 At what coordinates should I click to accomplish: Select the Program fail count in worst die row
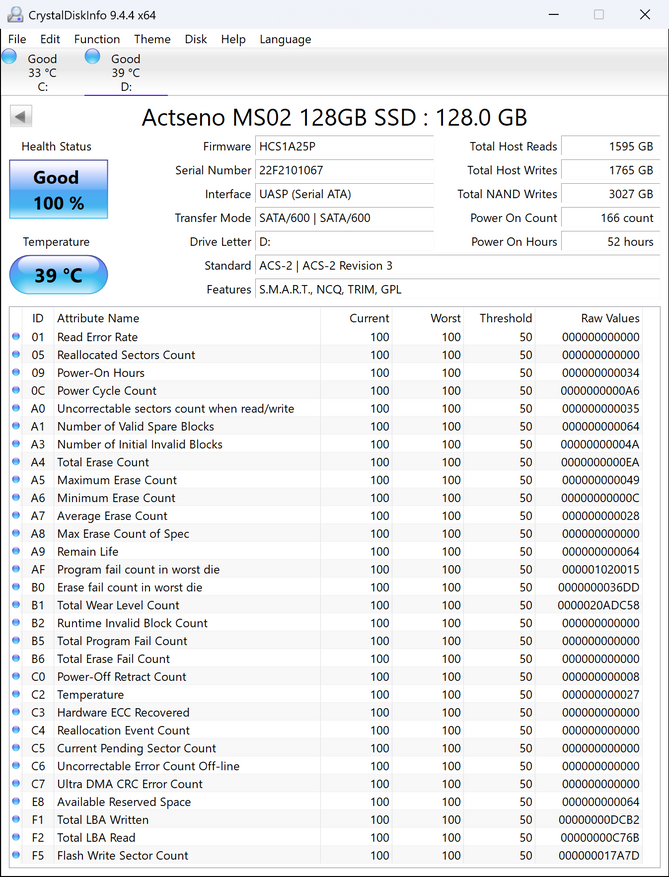tap(326, 569)
